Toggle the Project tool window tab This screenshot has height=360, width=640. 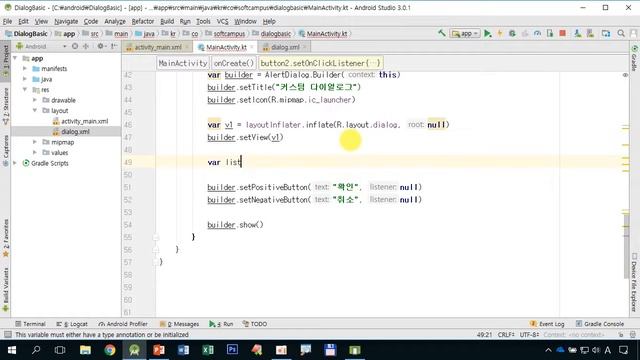[x=6, y=61]
